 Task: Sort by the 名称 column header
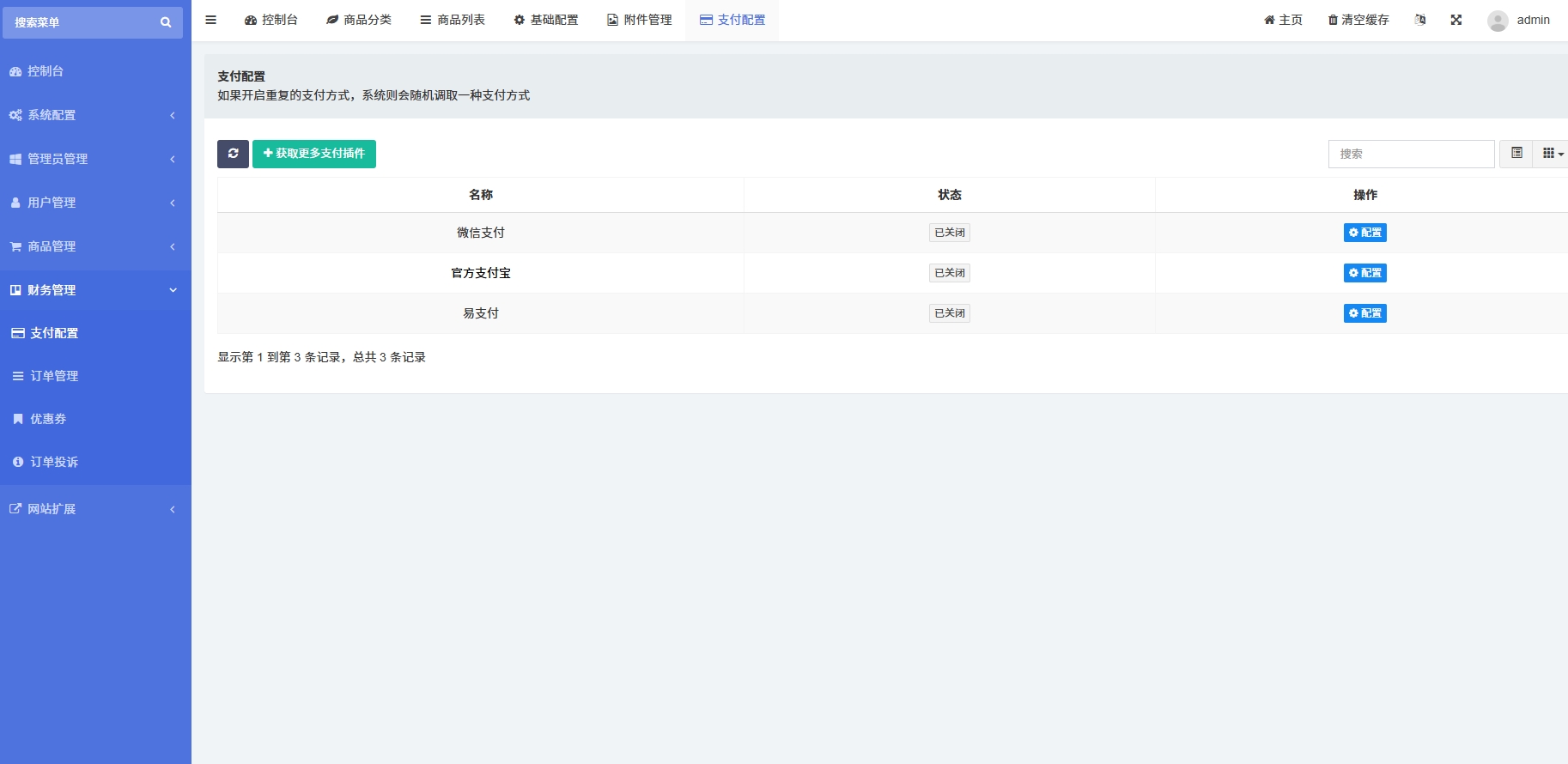[481, 195]
